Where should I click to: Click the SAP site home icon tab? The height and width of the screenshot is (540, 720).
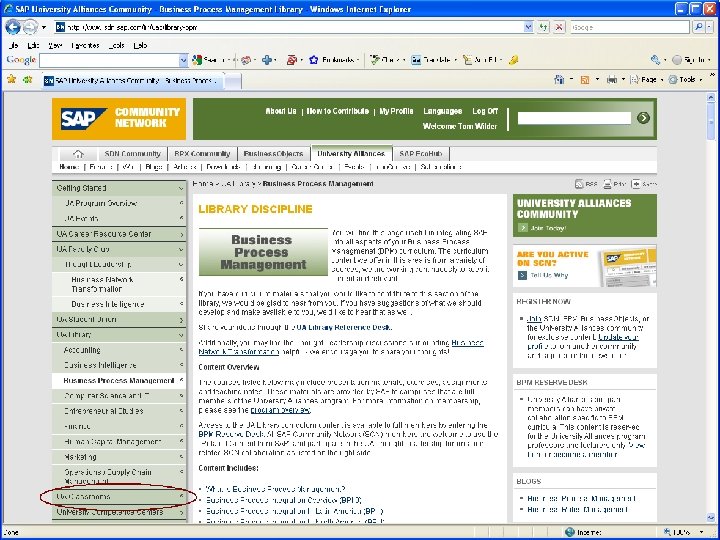[78, 154]
